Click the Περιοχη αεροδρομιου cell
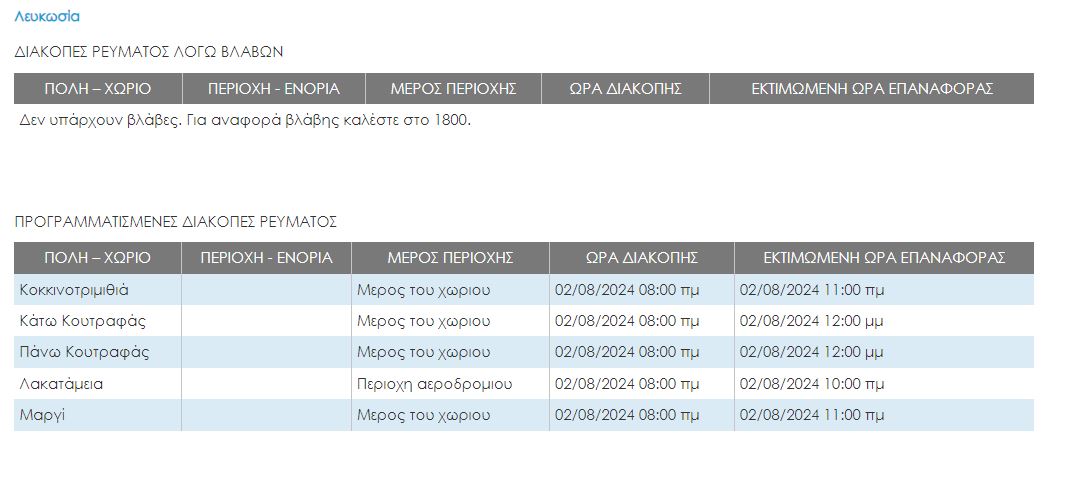 tap(450, 383)
